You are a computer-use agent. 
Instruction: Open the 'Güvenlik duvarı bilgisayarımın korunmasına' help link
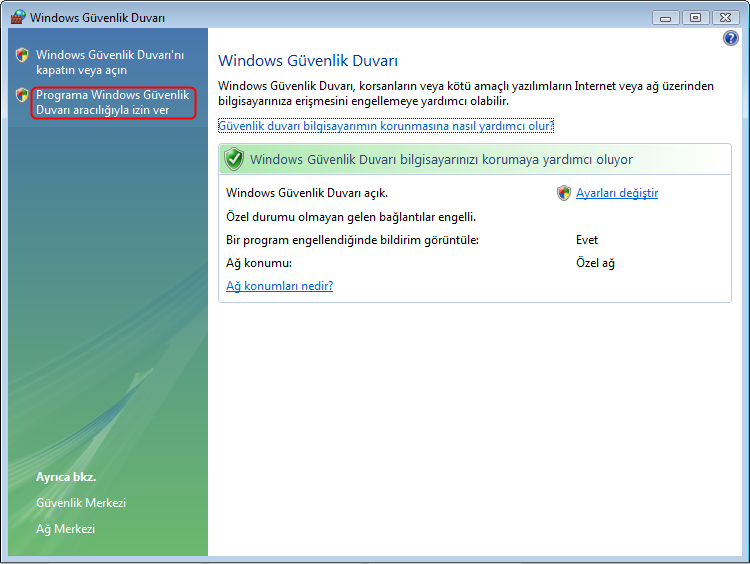click(385, 126)
